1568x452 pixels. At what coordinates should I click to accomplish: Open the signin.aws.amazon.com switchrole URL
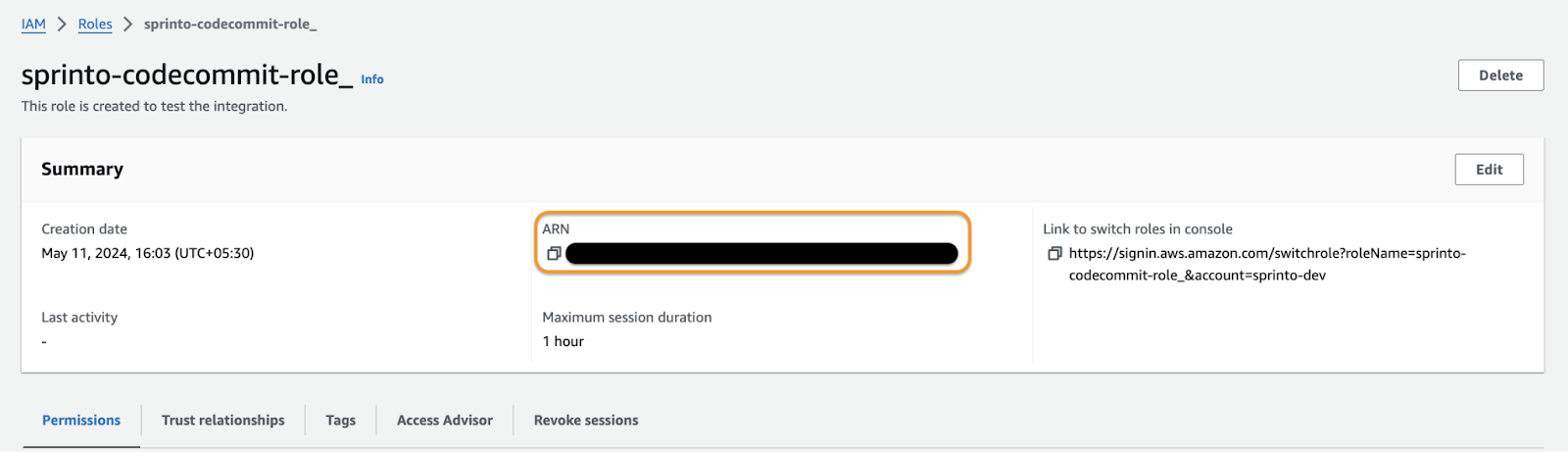(x=1267, y=265)
